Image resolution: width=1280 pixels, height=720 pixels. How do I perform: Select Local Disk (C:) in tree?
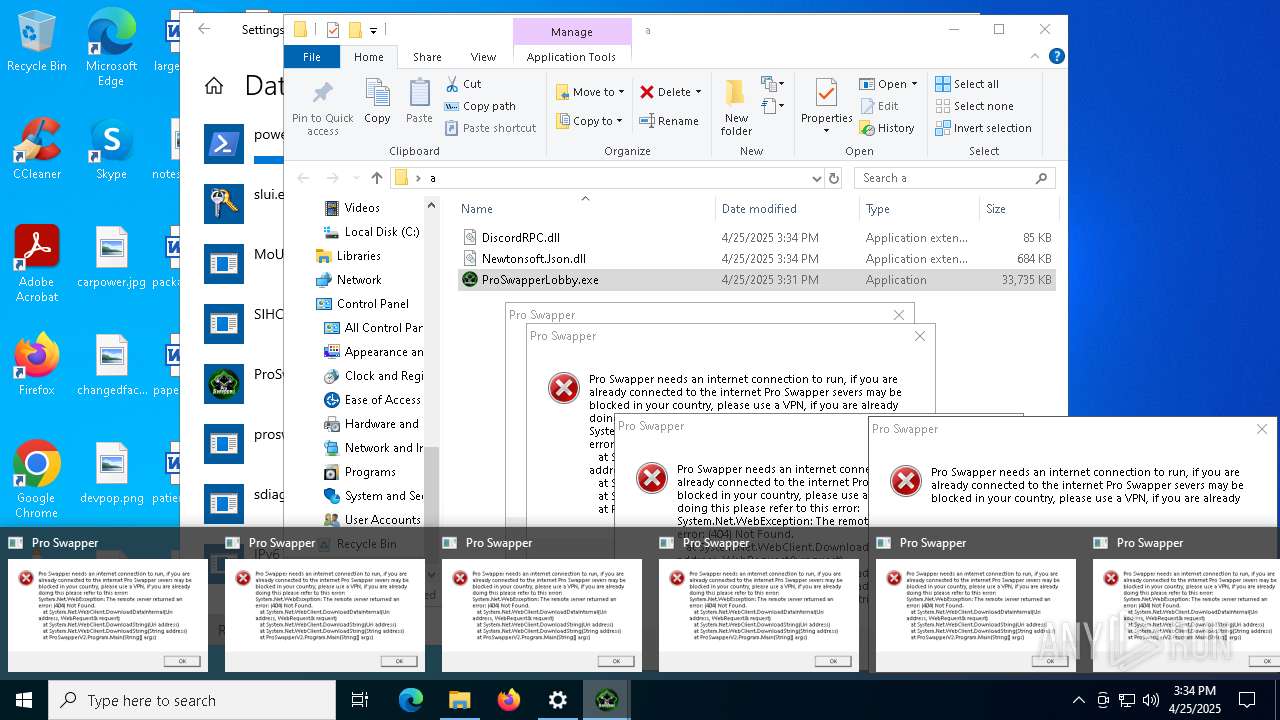click(371, 232)
